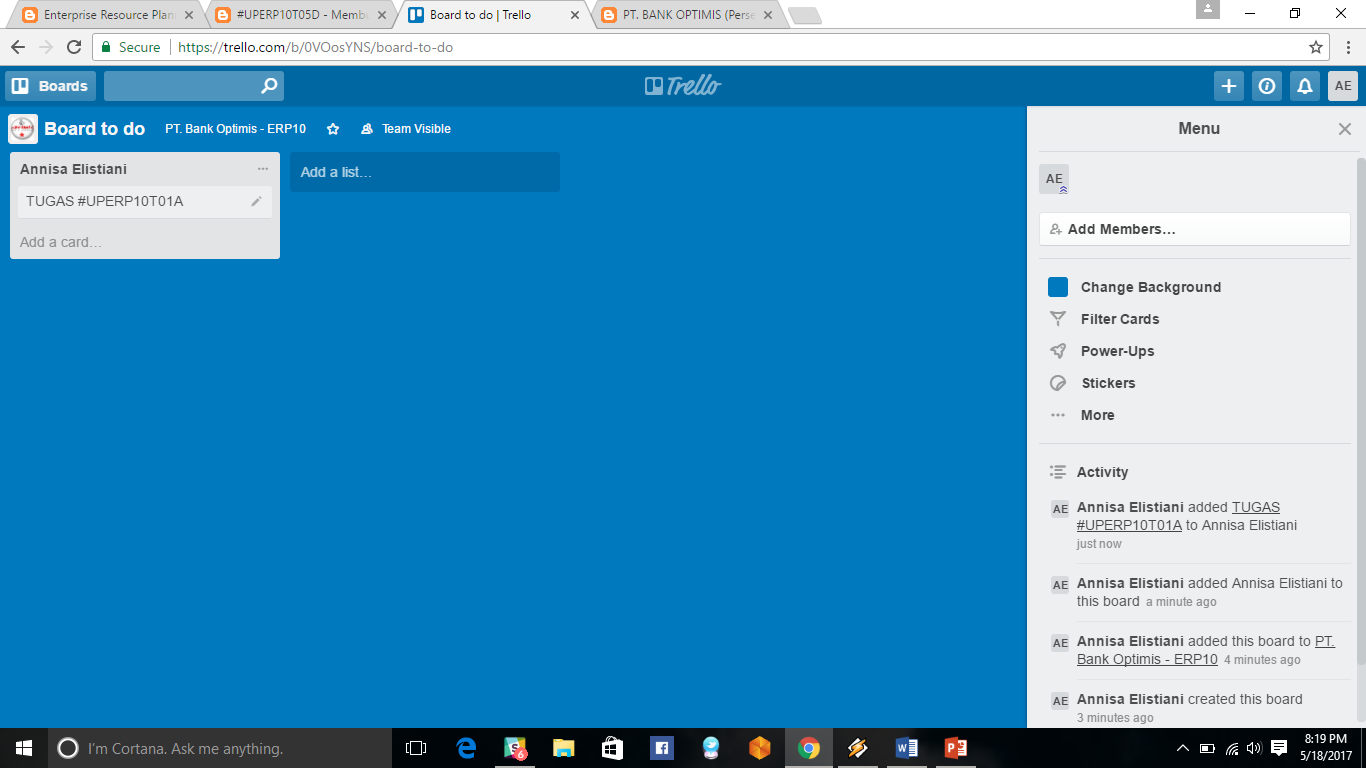Launch Microsoft Edge from taskbar

click(466, 748)
